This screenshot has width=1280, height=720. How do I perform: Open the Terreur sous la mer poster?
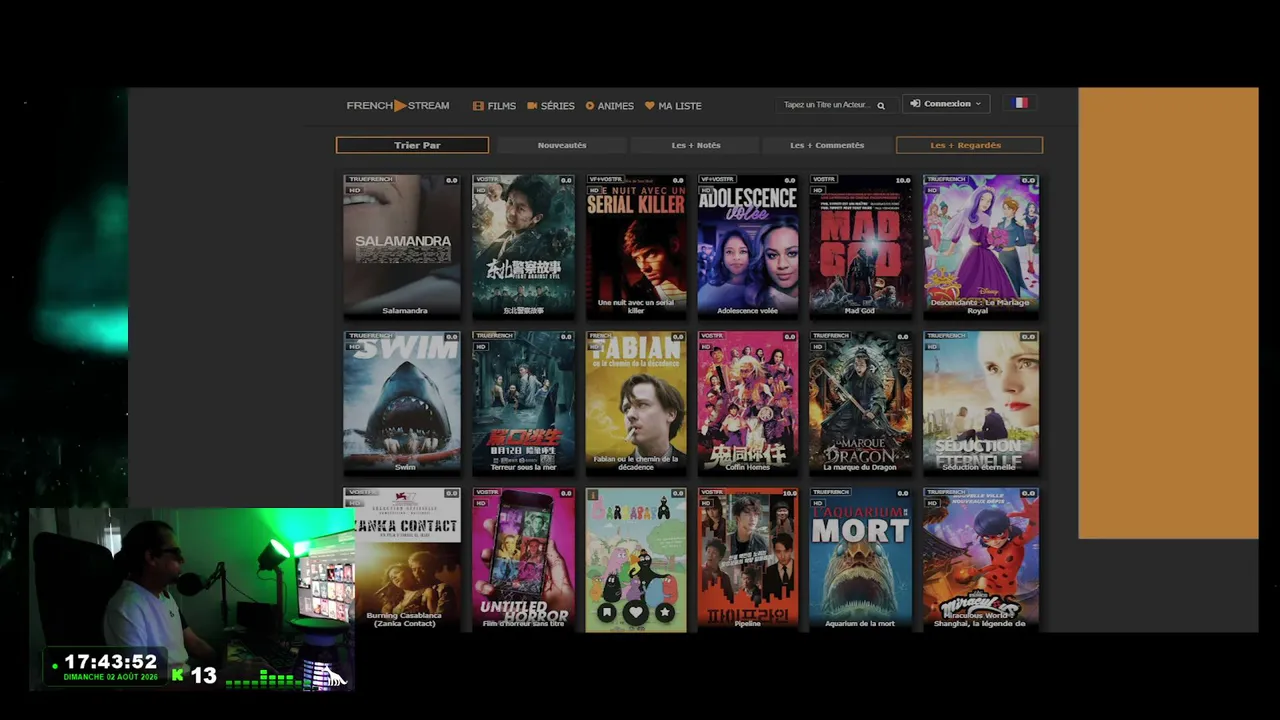(x=524, y=403)
